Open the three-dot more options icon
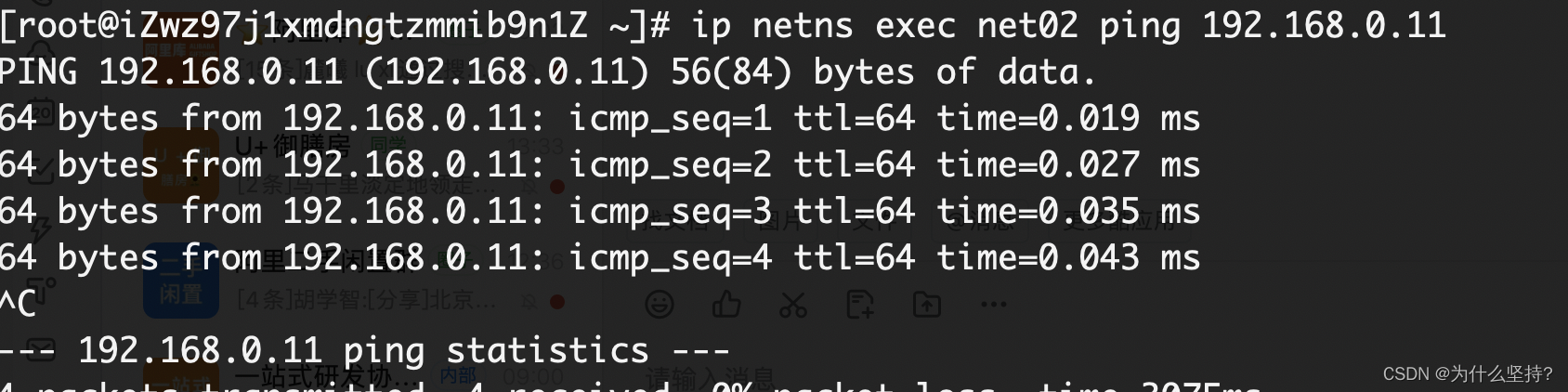Viewport: 1568px width, 392px height. [x=994, y=304]
